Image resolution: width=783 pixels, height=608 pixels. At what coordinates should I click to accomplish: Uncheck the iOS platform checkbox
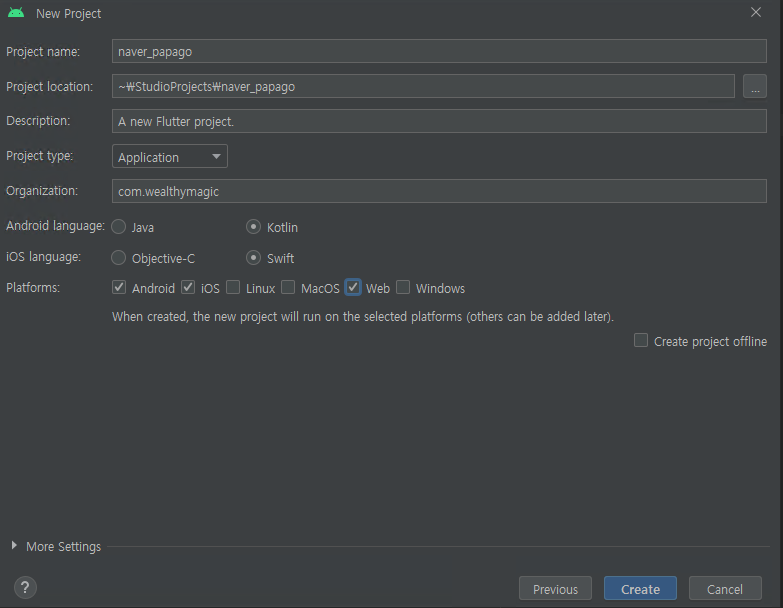click(x=188, y=288)
